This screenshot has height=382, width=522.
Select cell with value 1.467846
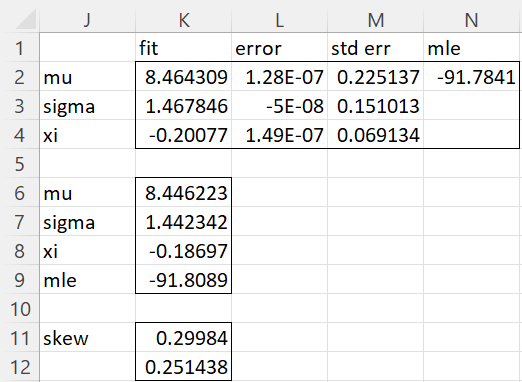click(x=184, y=105)
